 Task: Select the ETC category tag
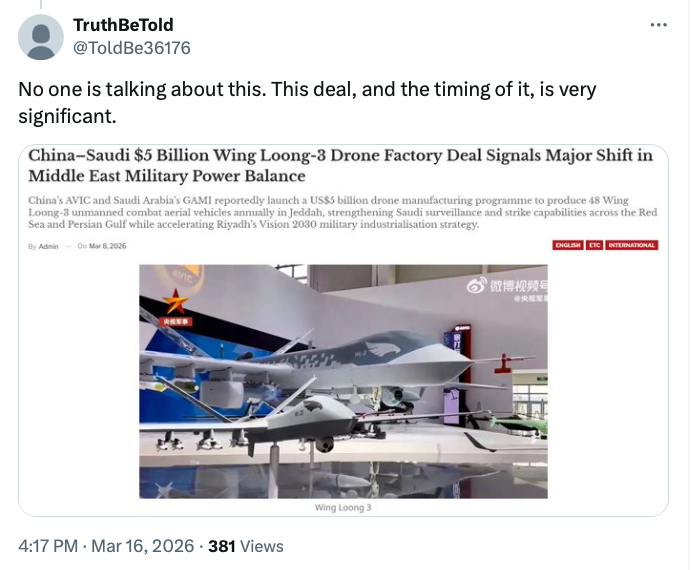click(x=595, y=245)
